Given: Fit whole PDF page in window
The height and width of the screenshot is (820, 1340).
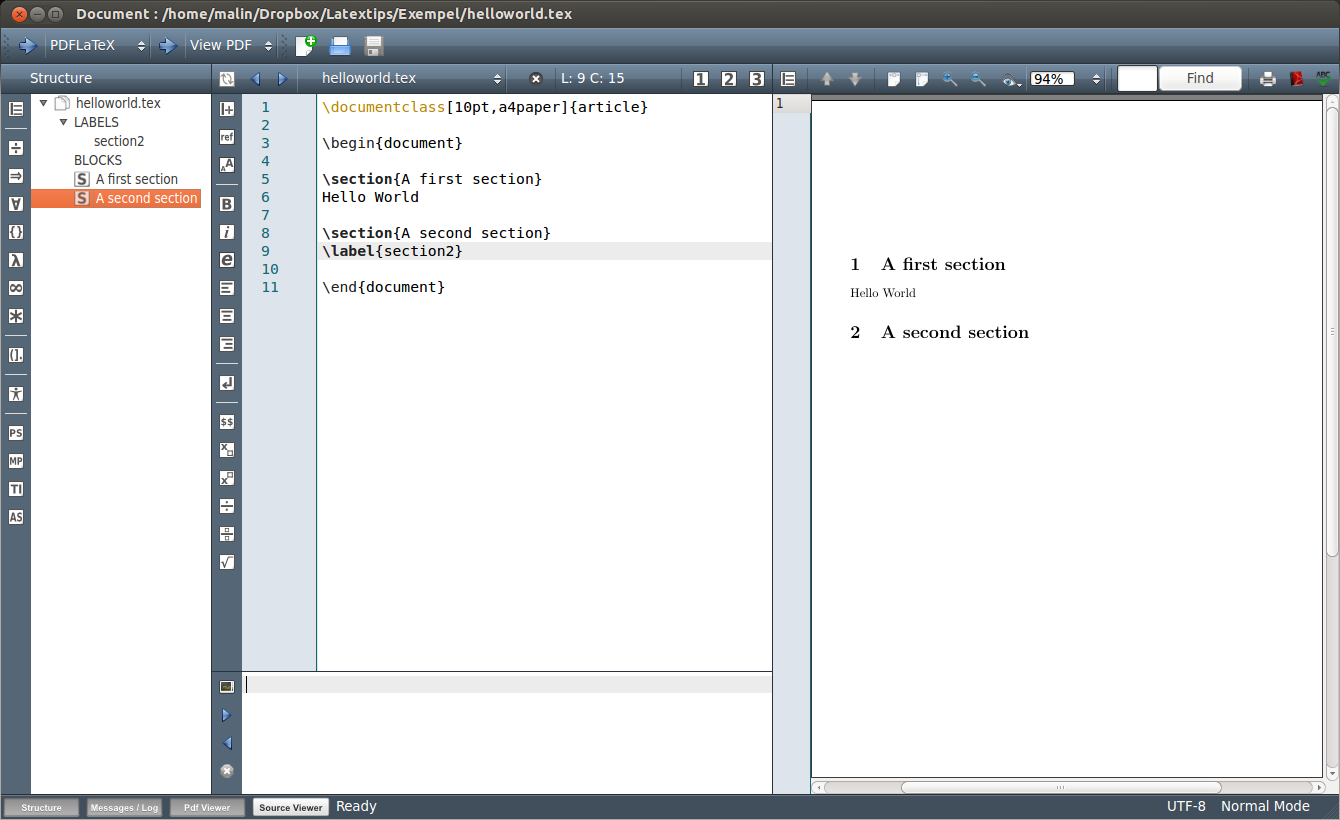Looking at the screenshot, I should pos(922,79).
